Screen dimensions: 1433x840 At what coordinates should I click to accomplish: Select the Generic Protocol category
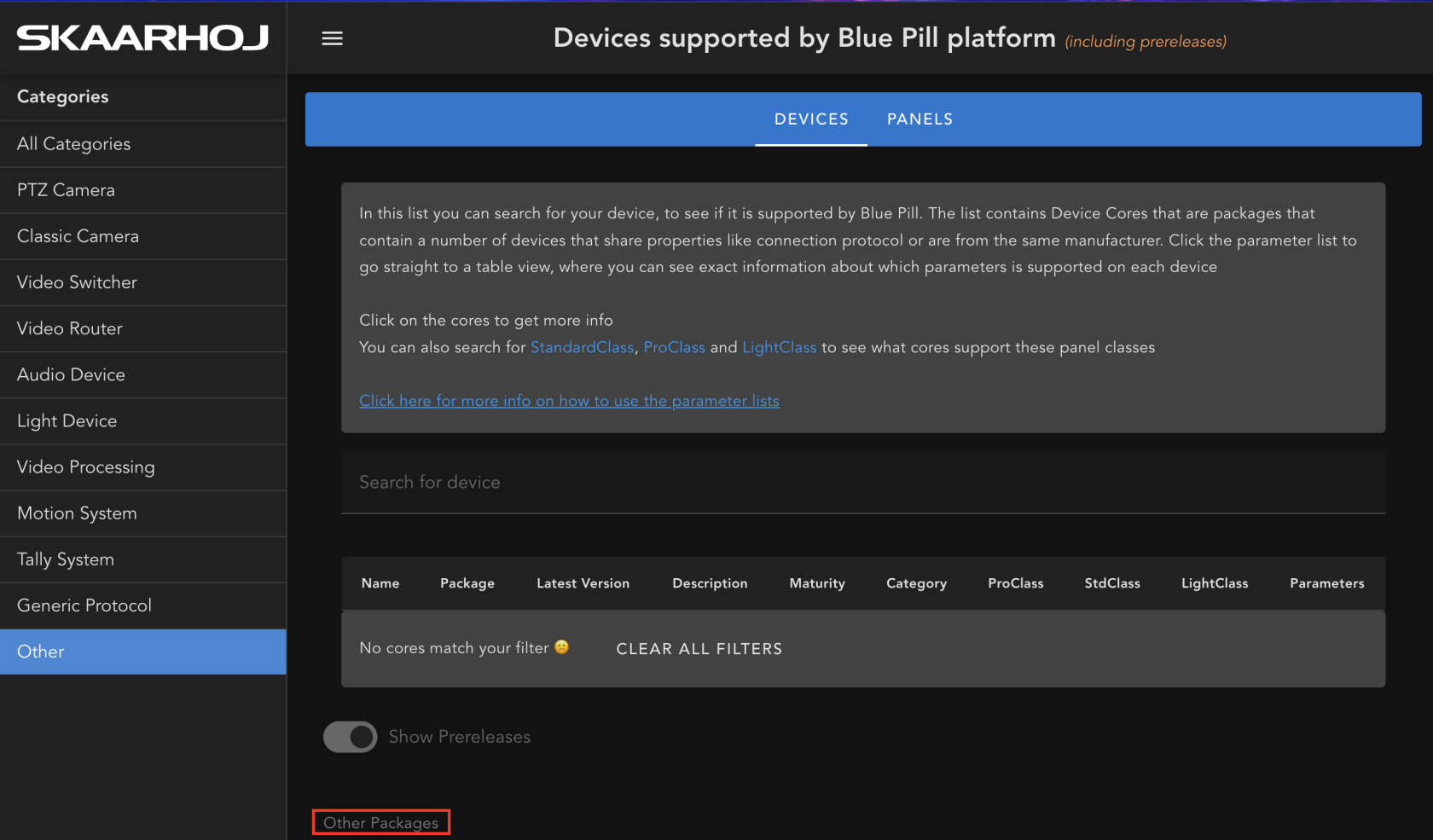pos(143,605)
